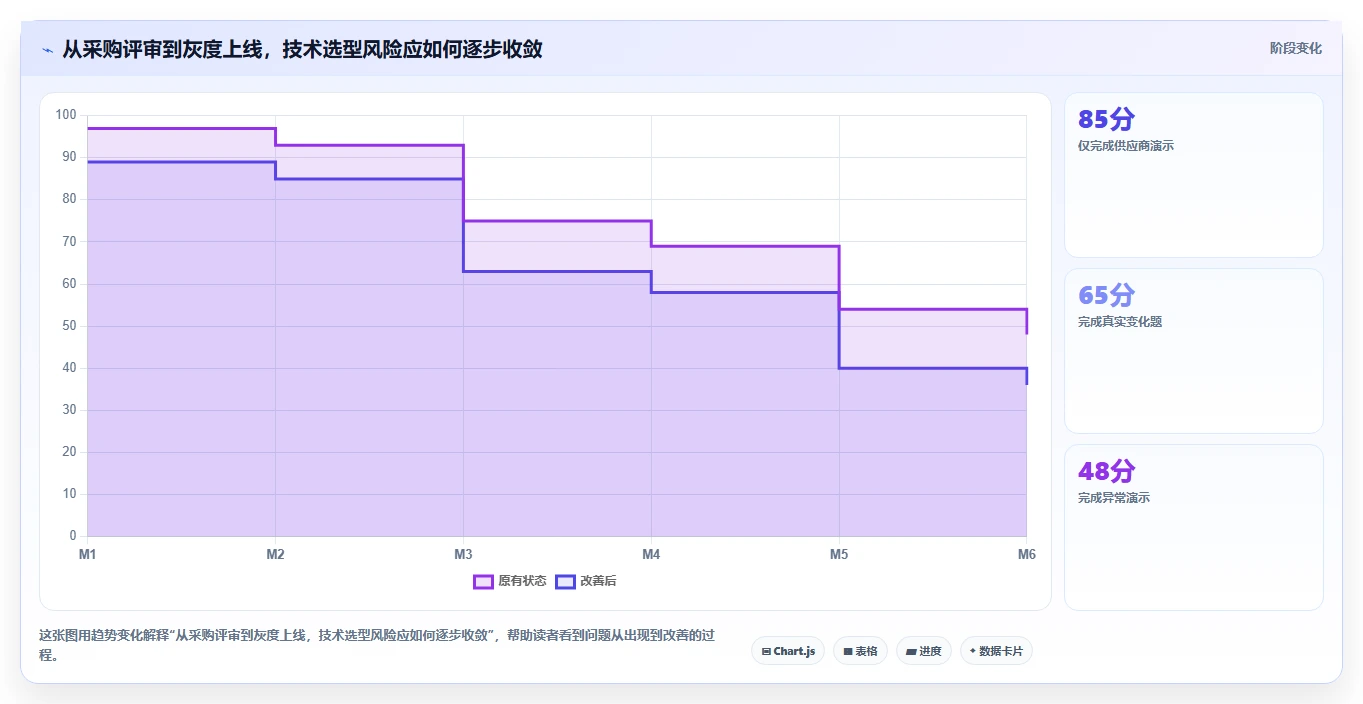Click the M2 x-axis label

pyautogui.click(x=275, y=554)
